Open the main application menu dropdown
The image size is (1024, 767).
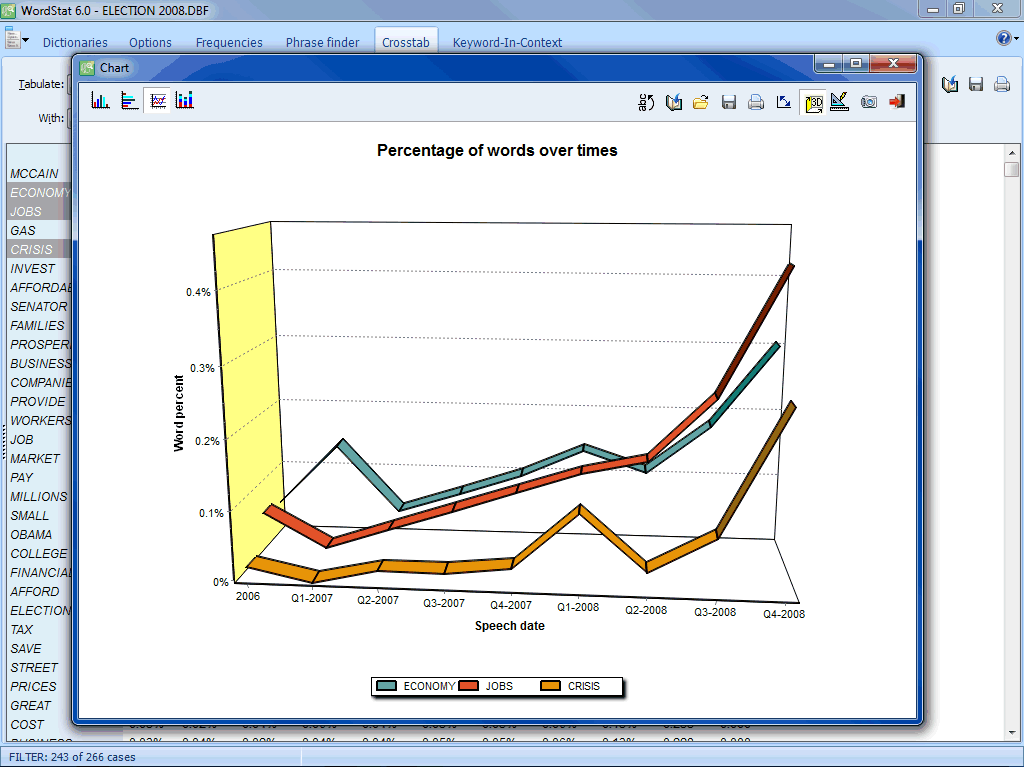(x=17, y=41)
